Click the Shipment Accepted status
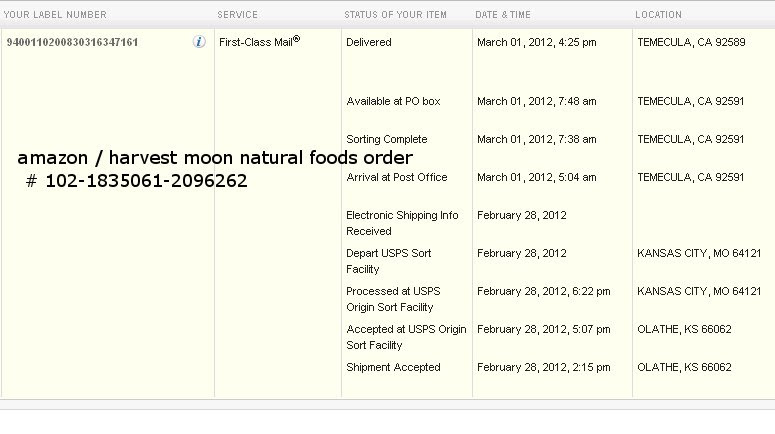The width and height of the screenshot is (775, 434). pyautogui.click(x=393, y=367)
